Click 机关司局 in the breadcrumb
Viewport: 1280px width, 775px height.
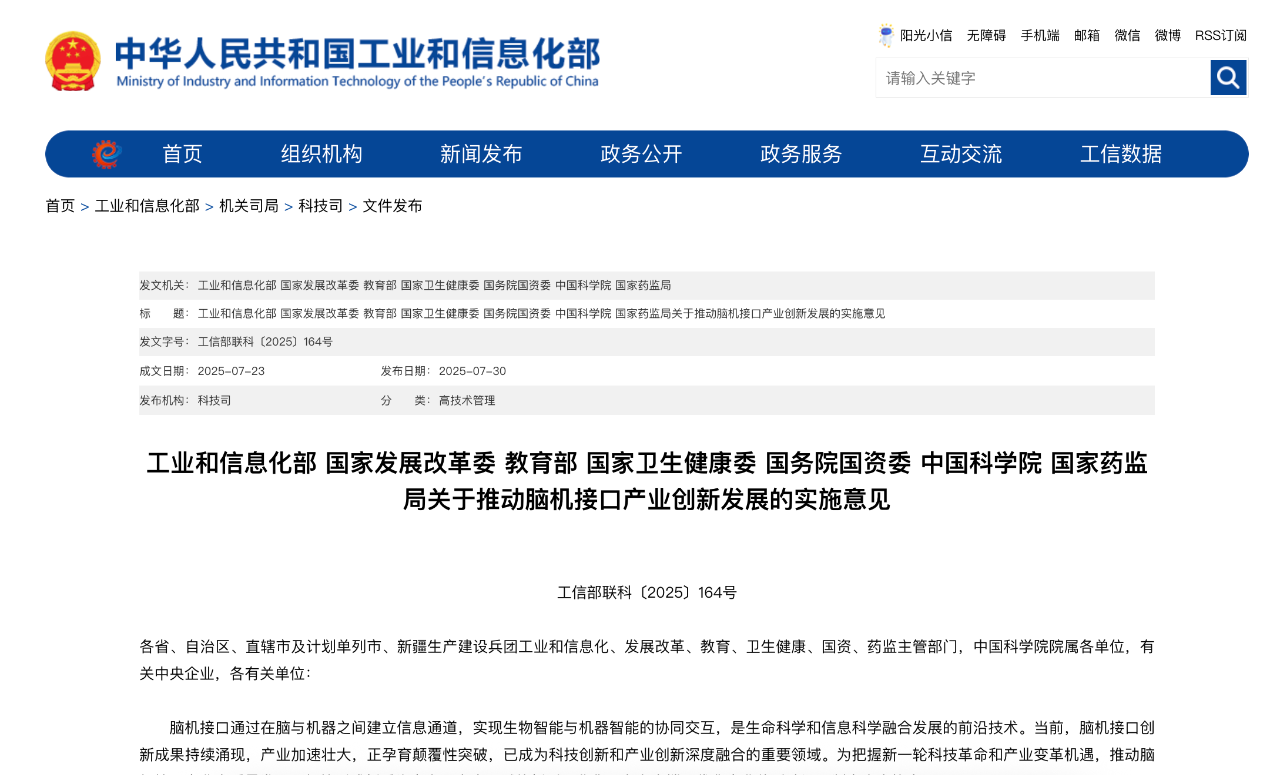point(249,206)
